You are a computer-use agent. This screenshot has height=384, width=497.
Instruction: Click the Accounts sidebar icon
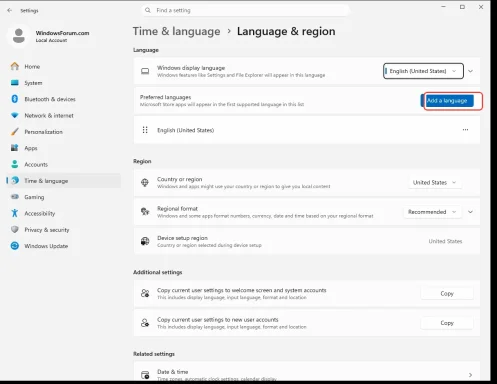click(15, 164)
